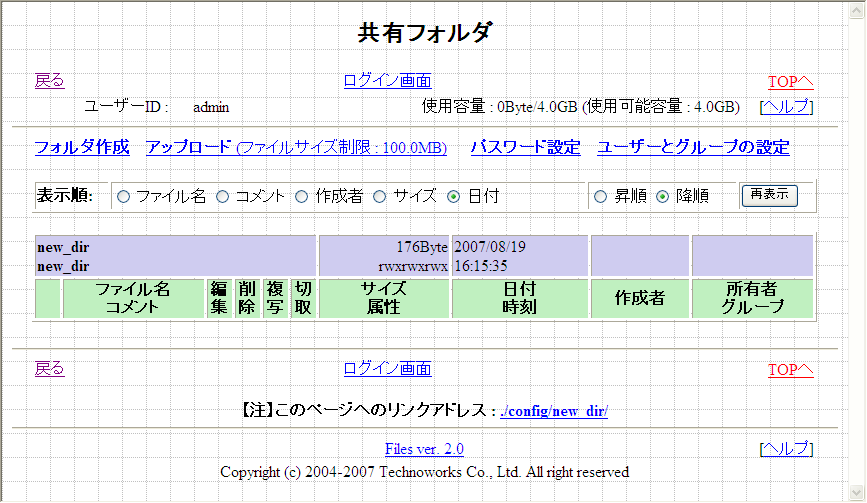Click the 戻る link in the header
This screenshot has width=867, height=503.
(49, 81)
